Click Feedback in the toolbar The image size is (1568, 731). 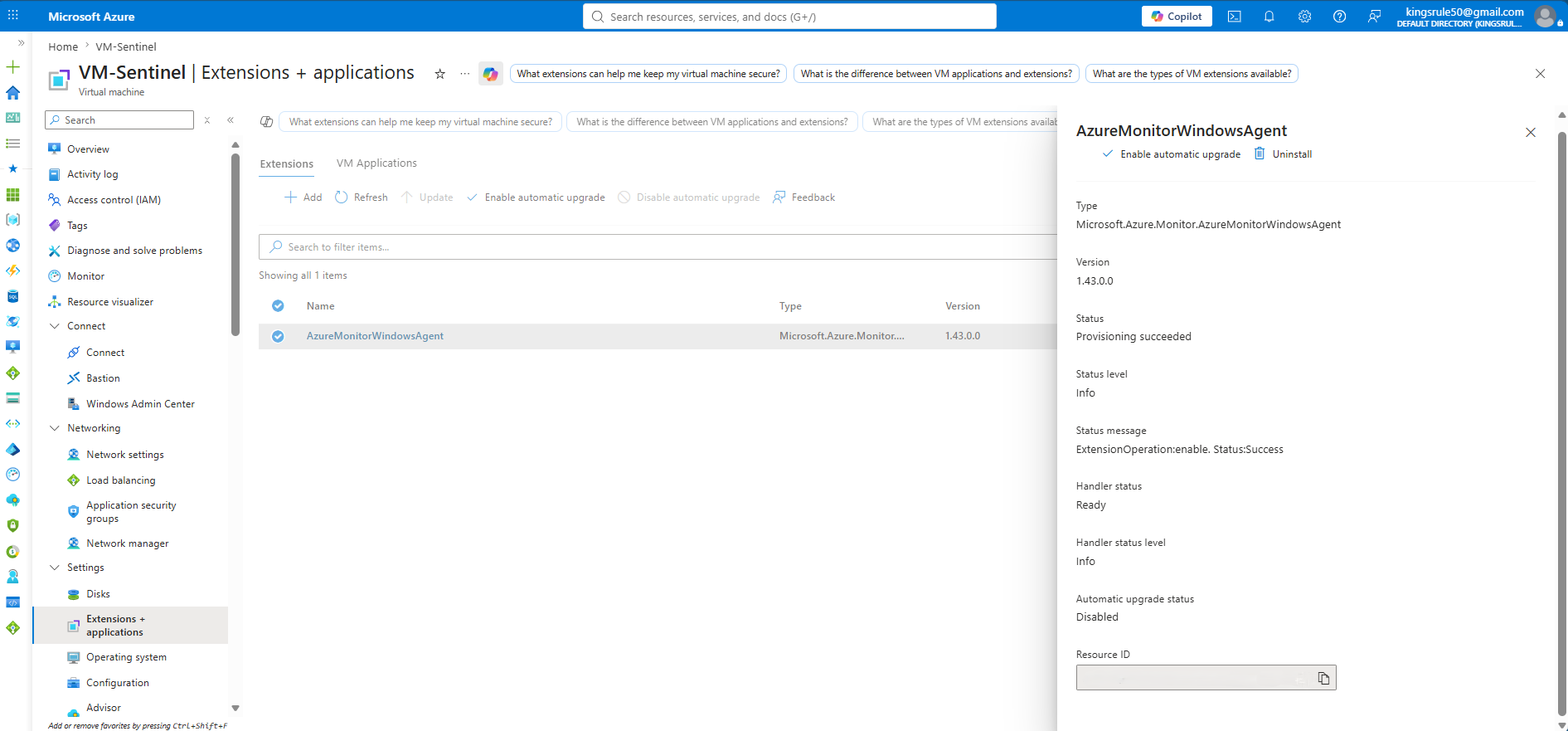tap(803, 197)
